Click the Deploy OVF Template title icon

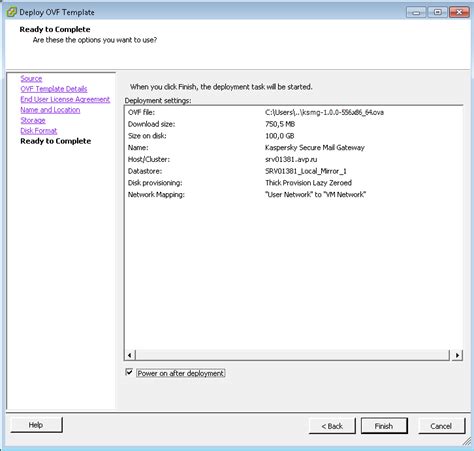pyautogui.click(x=11, y=12)
